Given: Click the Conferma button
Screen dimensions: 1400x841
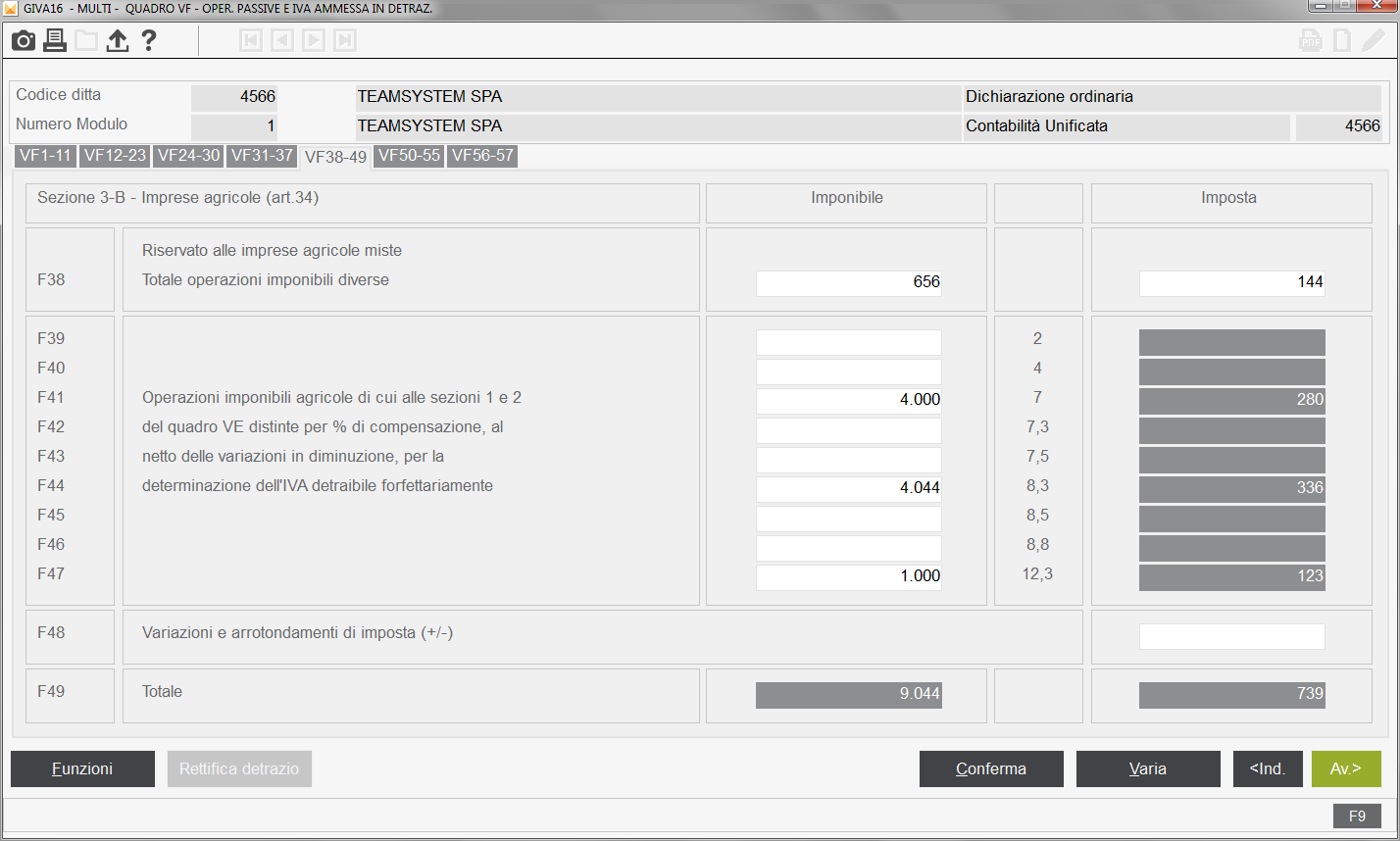Looking at the screenshot, I should [x=991, y=768].
